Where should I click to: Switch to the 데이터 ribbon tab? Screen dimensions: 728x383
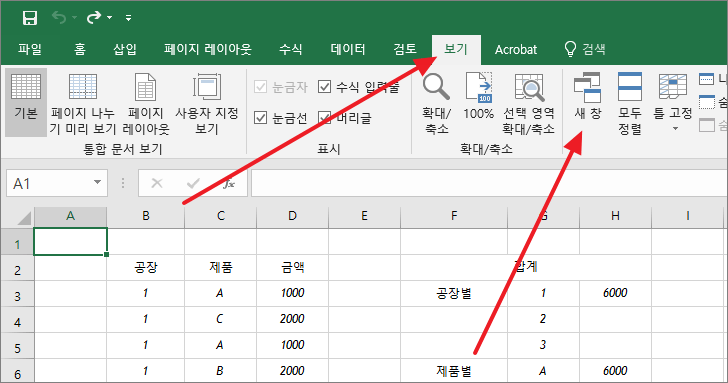coord(348,49)
